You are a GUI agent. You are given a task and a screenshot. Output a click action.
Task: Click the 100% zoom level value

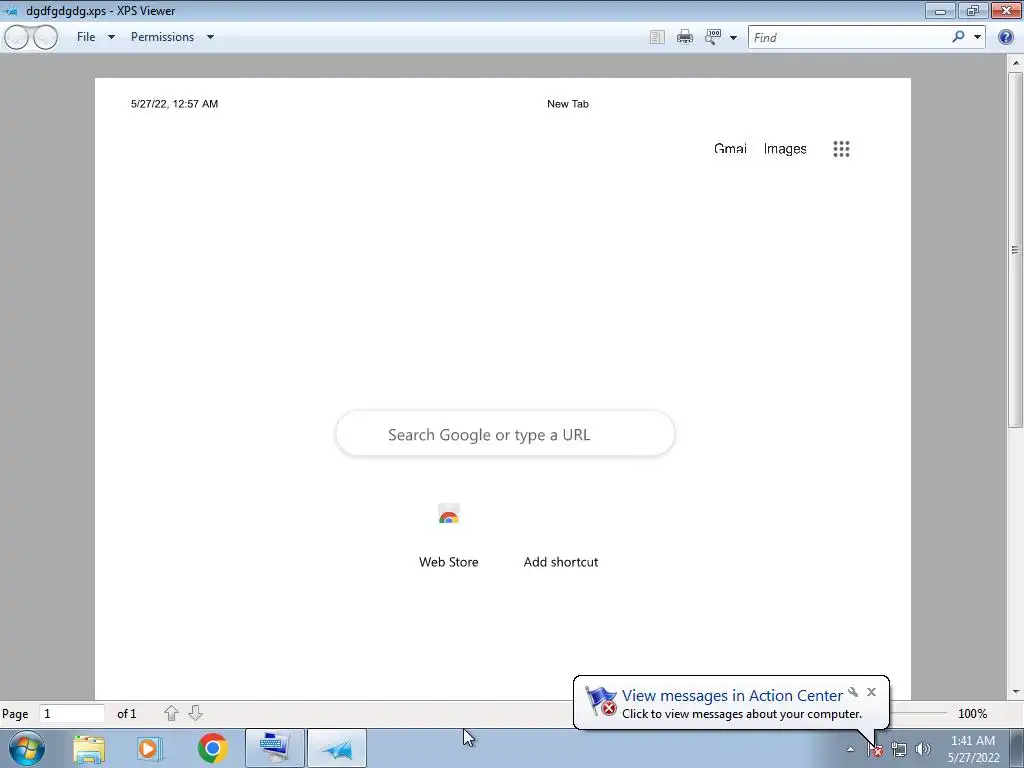click(x=972, y=714)
